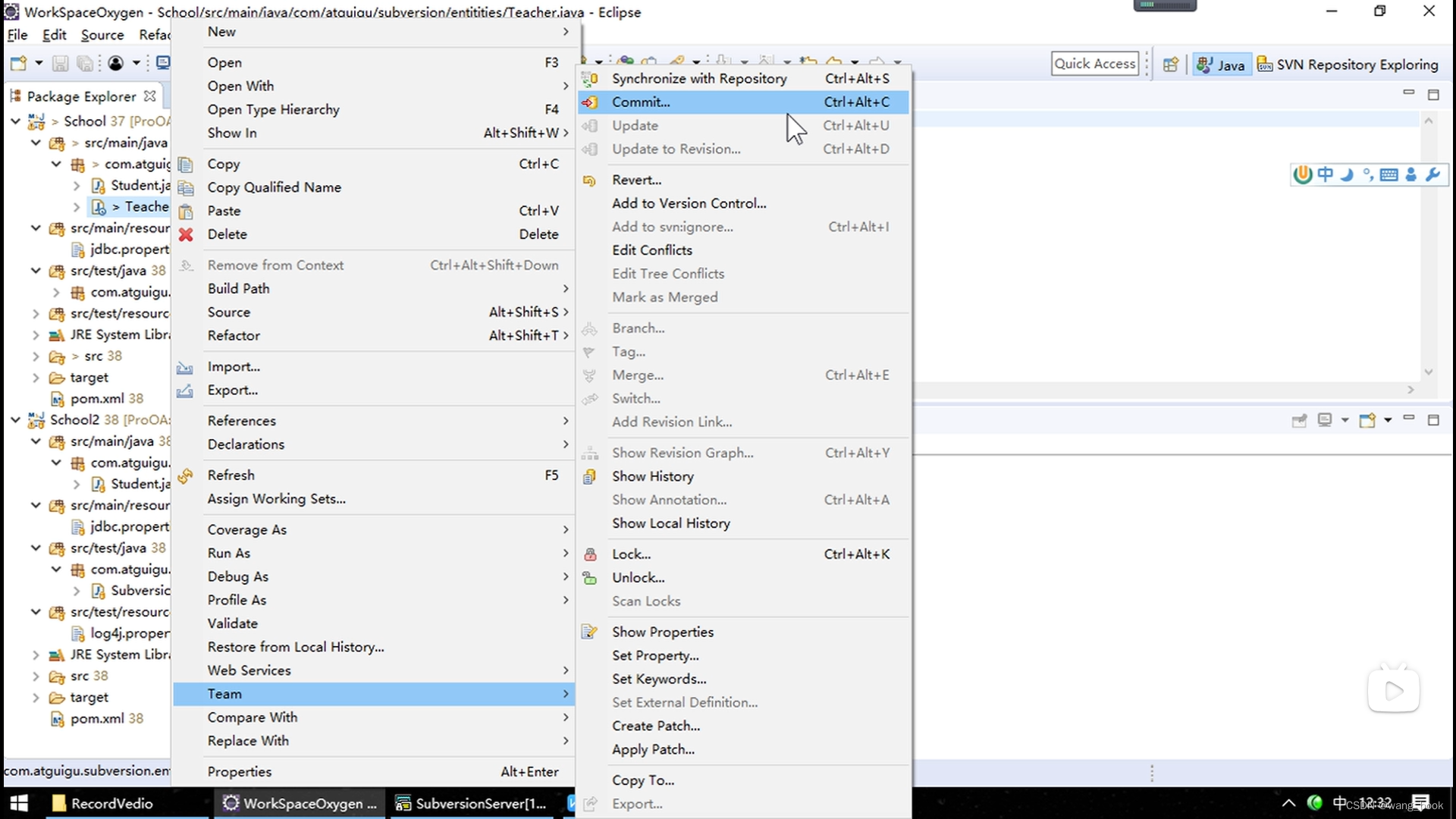Click Edit Conflicts menu entry
The height and width of the screenshot is (819, 1456).
click(743, 250)
